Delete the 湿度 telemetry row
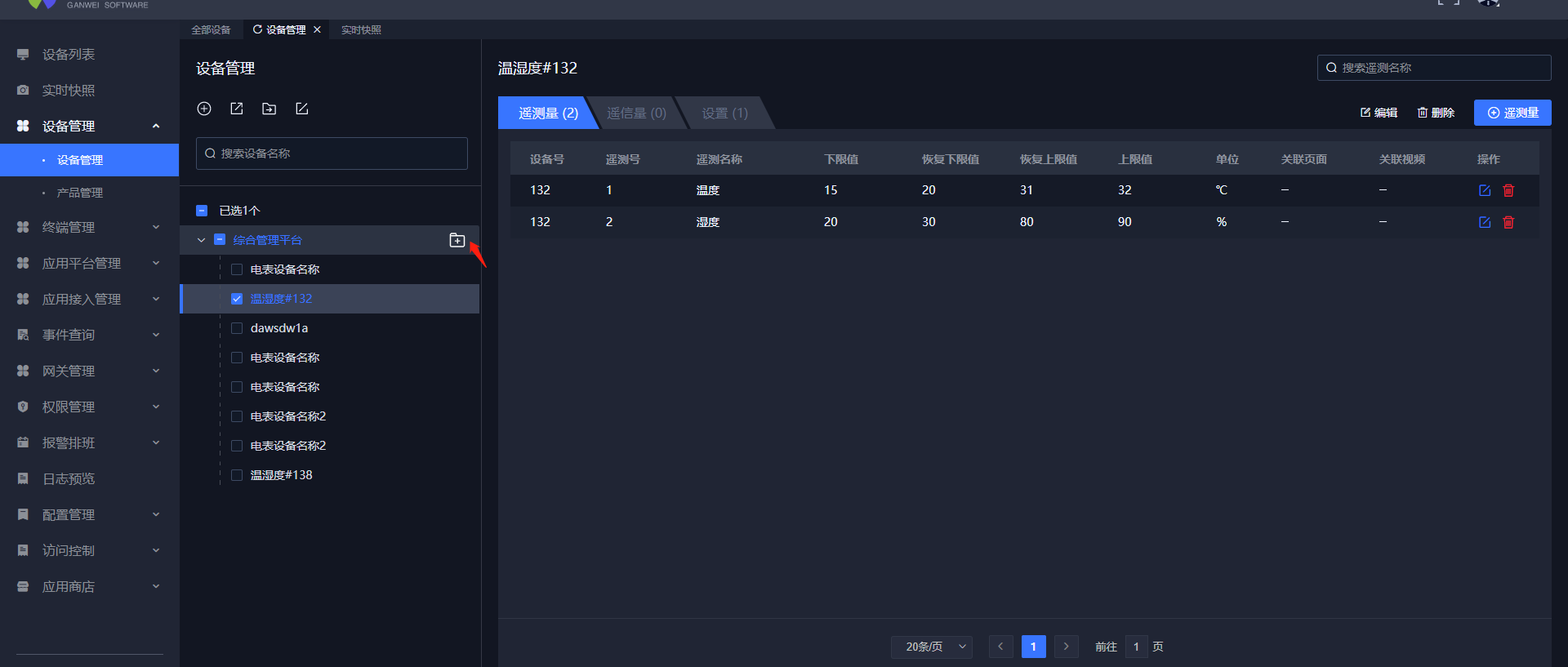The height and width of the screenshot is (667, 1568). 1508,222
